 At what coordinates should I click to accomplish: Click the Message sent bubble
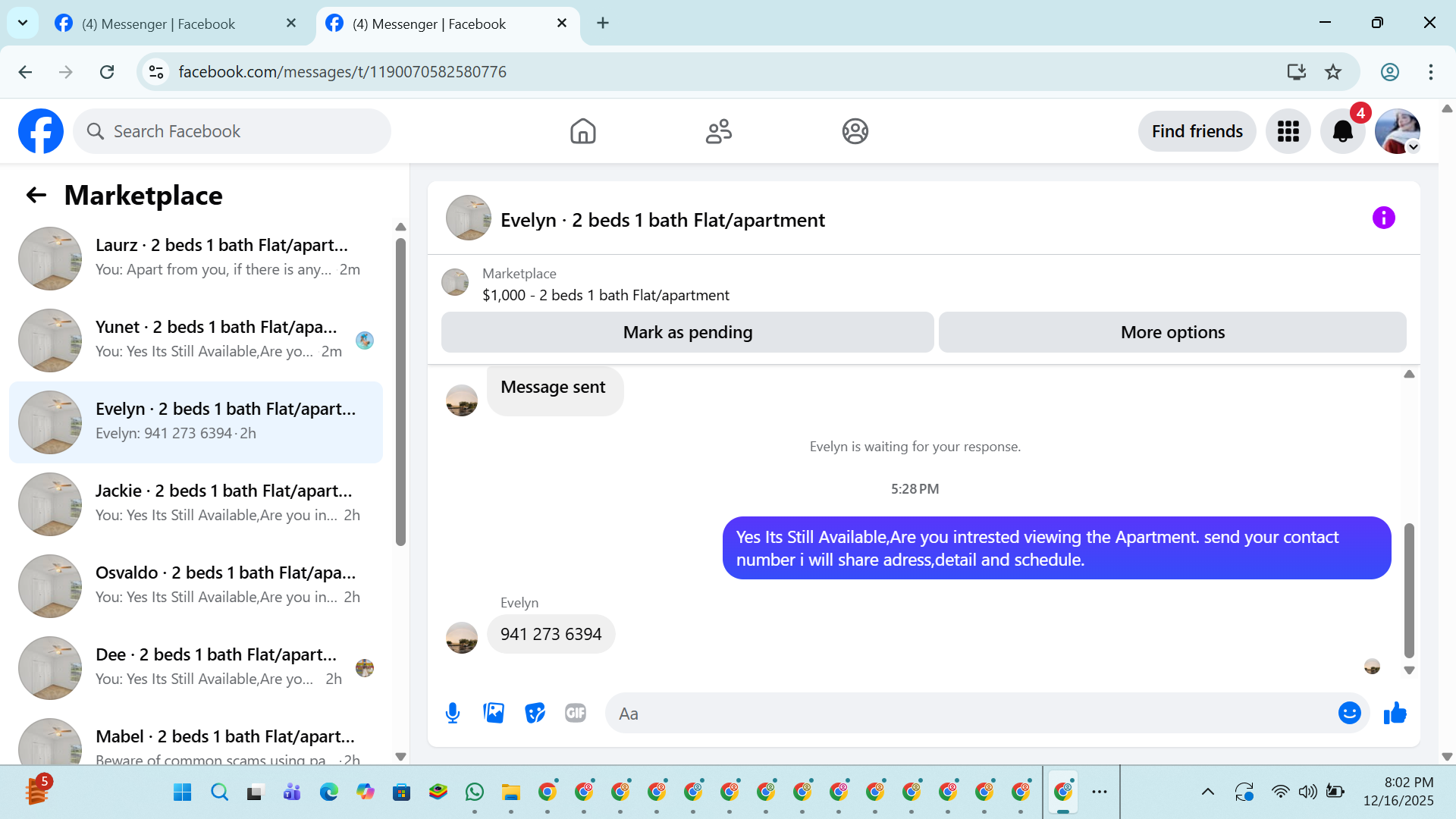coord(554,391)
